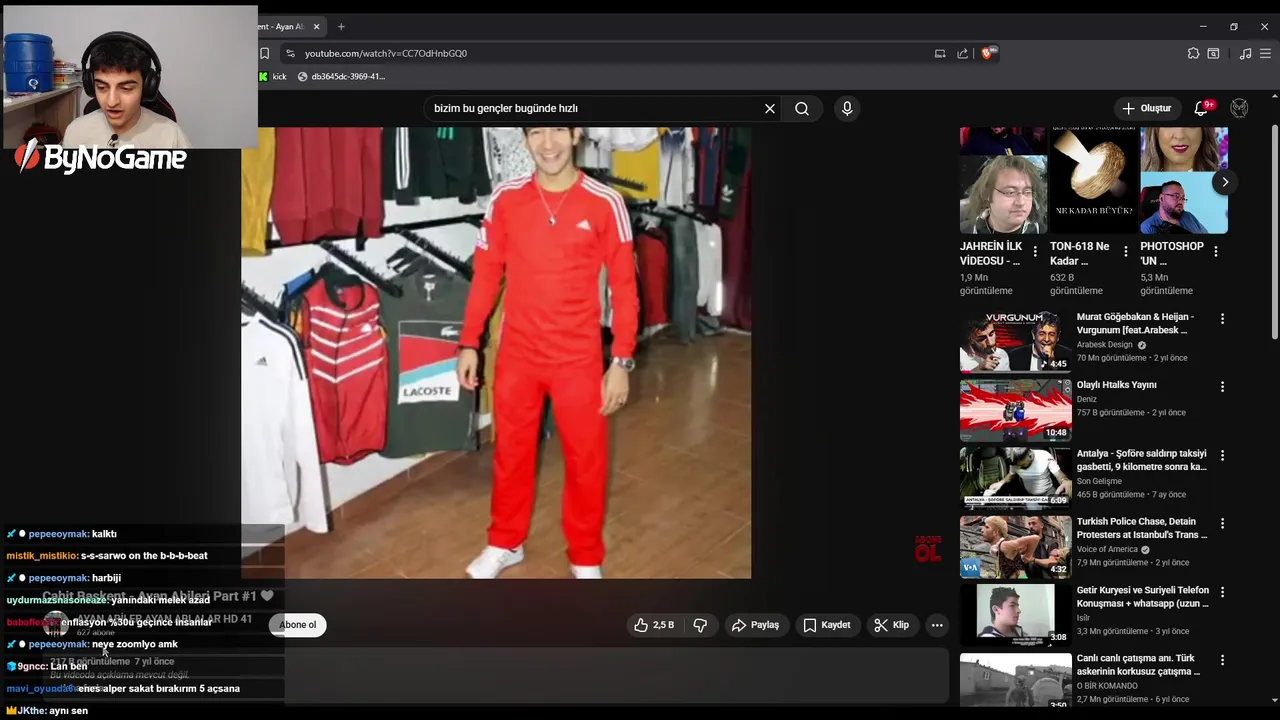The height and width of the screenshot is (720, 1280).
Task: Open Turkish Police Chase video title
Action: coord(1141,528)
